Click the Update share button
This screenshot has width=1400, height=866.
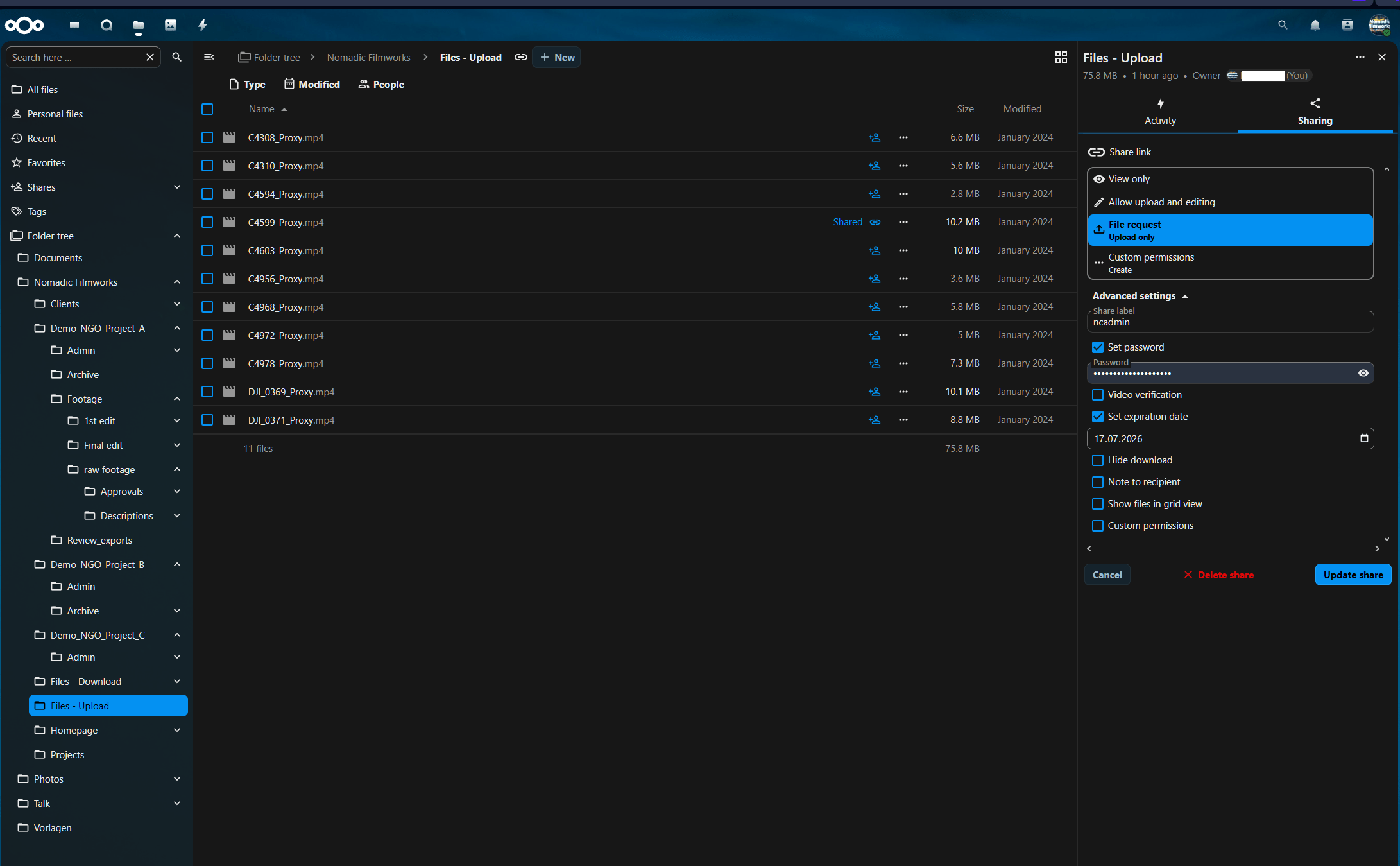click(x=1353, y=575)
